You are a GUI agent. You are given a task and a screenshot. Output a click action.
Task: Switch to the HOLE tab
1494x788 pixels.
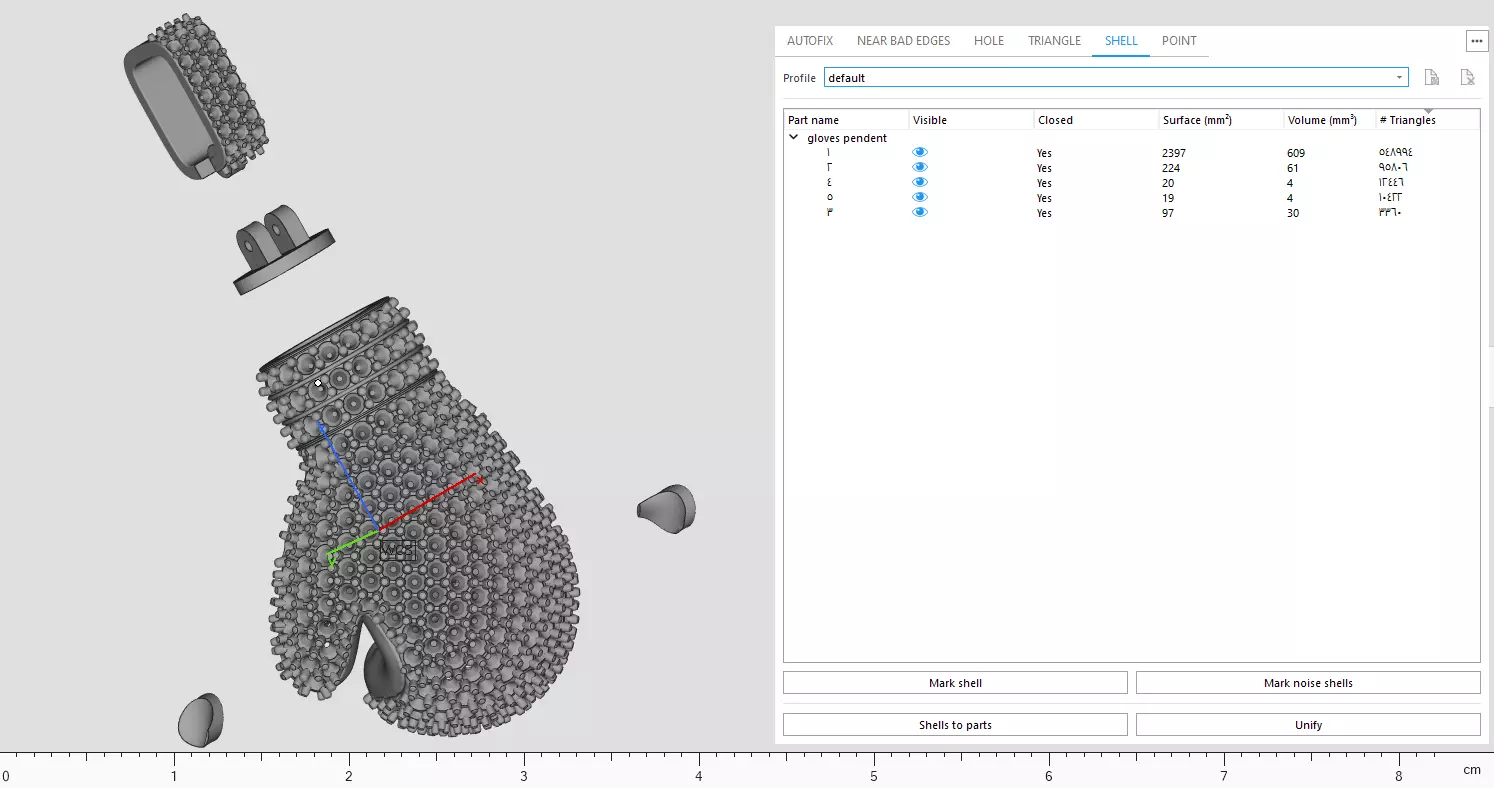(x=989, y=41)
